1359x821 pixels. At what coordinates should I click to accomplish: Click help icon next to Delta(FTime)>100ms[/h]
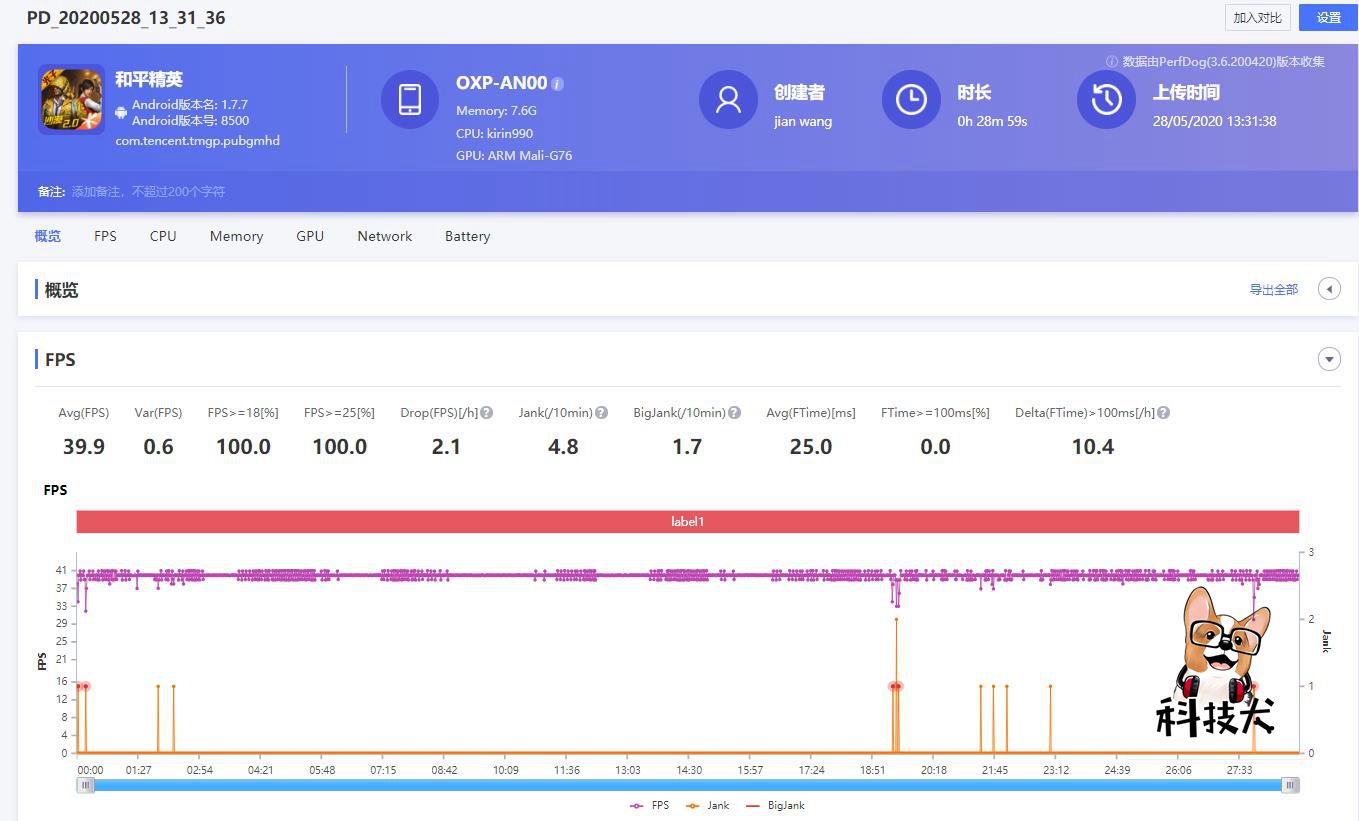1164,413
